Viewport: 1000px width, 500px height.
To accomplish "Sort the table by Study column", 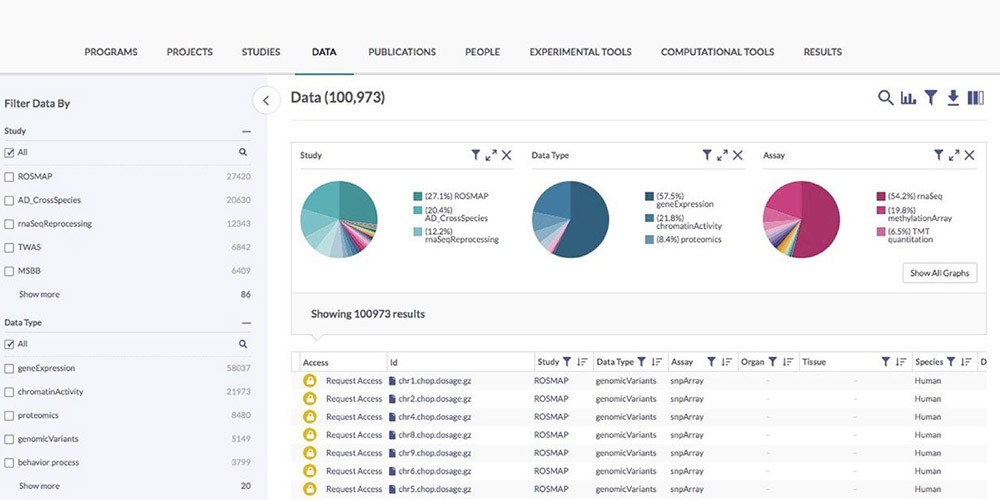I will coord(582,362).
